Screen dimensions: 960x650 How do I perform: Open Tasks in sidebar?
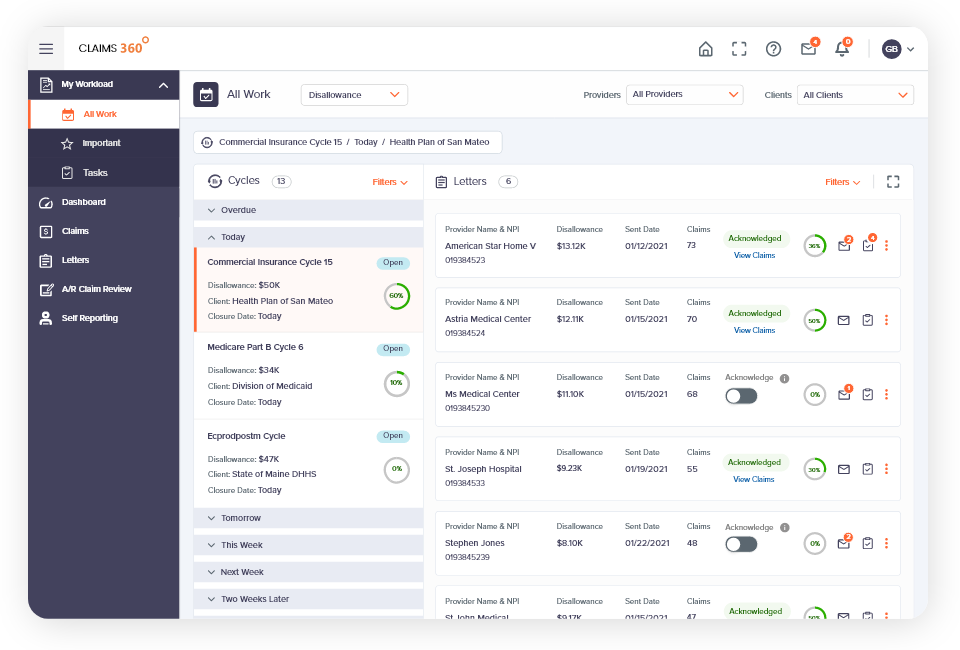pos(103,173)
